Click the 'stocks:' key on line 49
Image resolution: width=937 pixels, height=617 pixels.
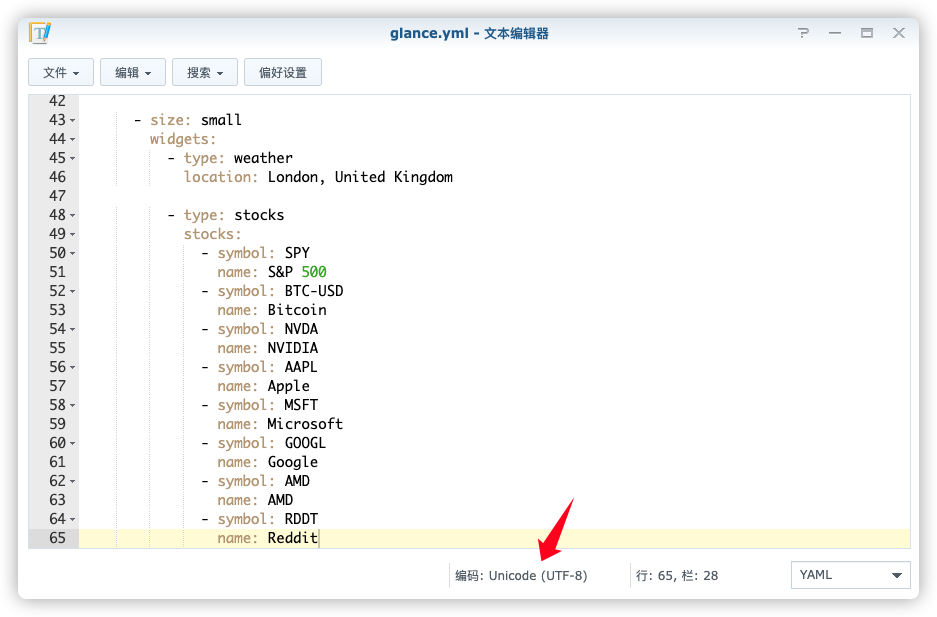212,234
